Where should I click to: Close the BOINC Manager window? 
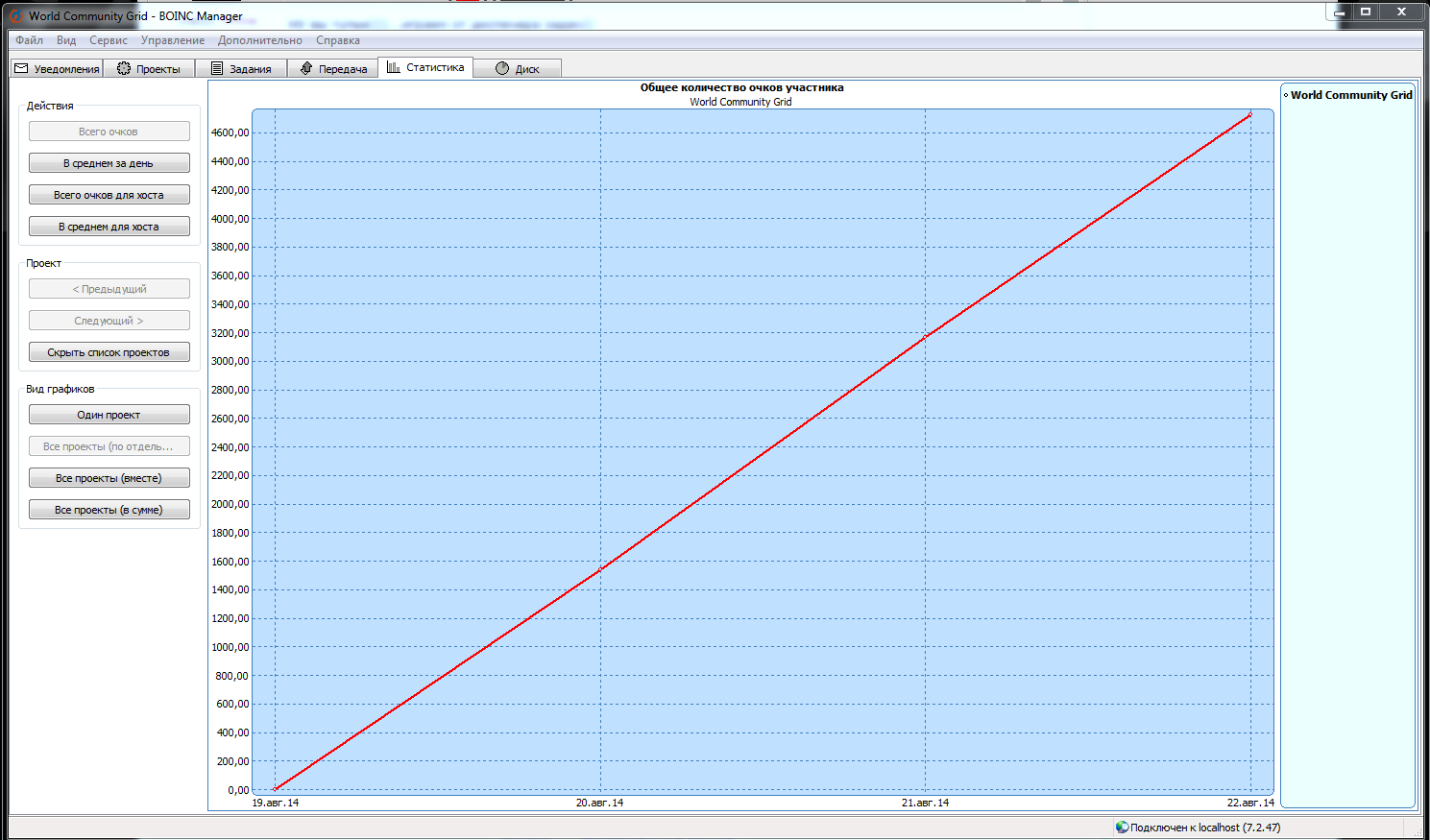click(1401, 12)
